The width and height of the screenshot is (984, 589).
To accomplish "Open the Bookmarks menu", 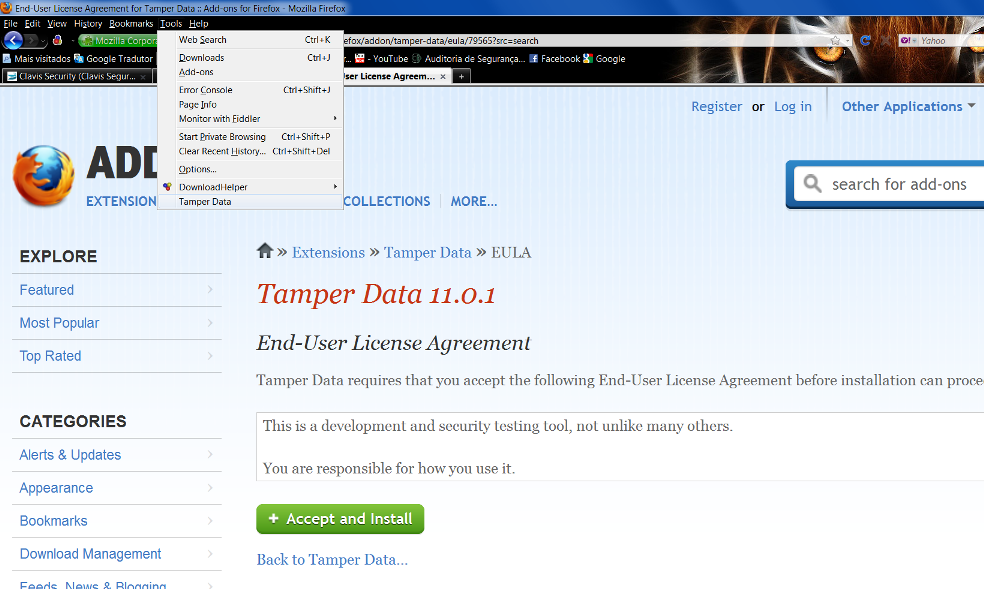I will tap(131, 24).
